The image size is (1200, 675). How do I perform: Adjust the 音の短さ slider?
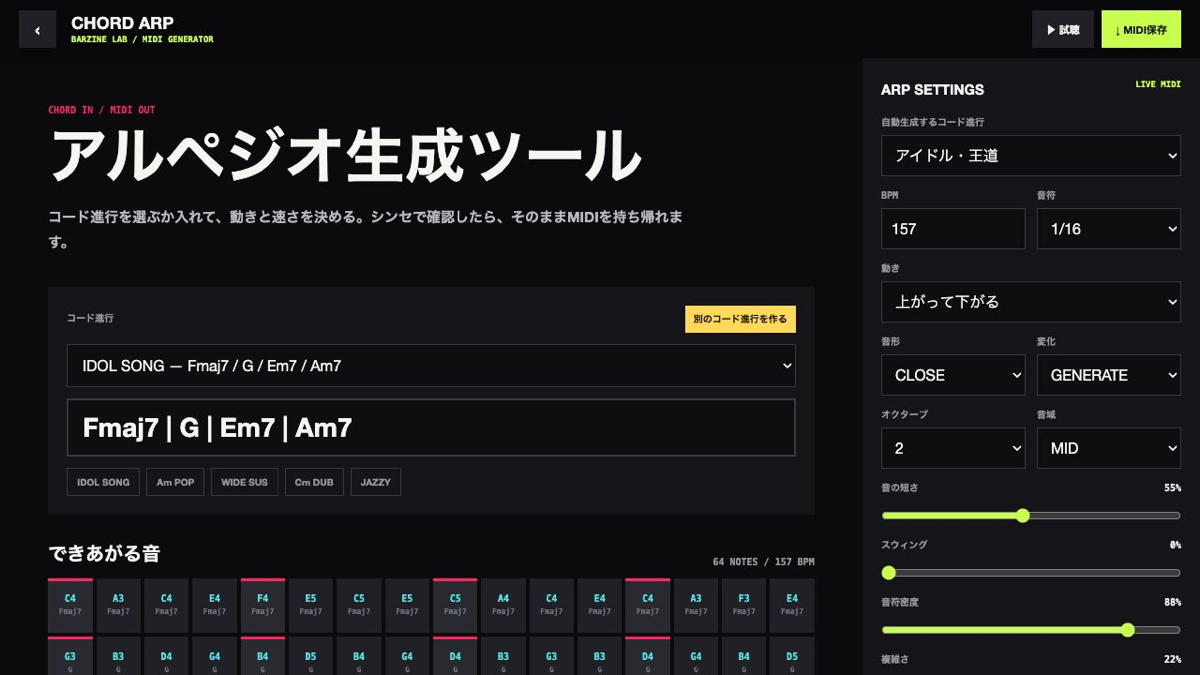click(1031, 516)
